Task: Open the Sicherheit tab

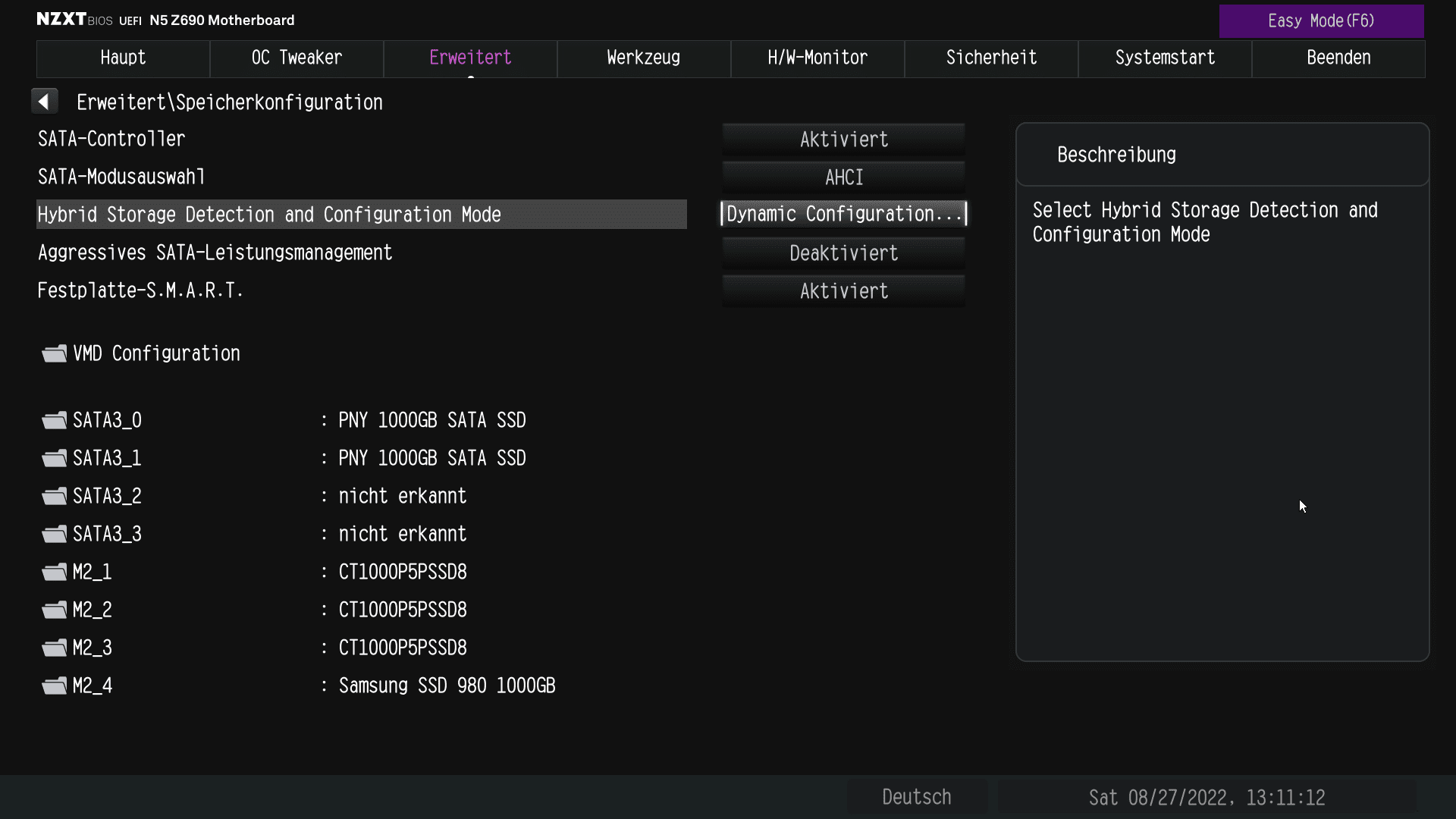Action: pyautogui.click(x=991, y=58)
